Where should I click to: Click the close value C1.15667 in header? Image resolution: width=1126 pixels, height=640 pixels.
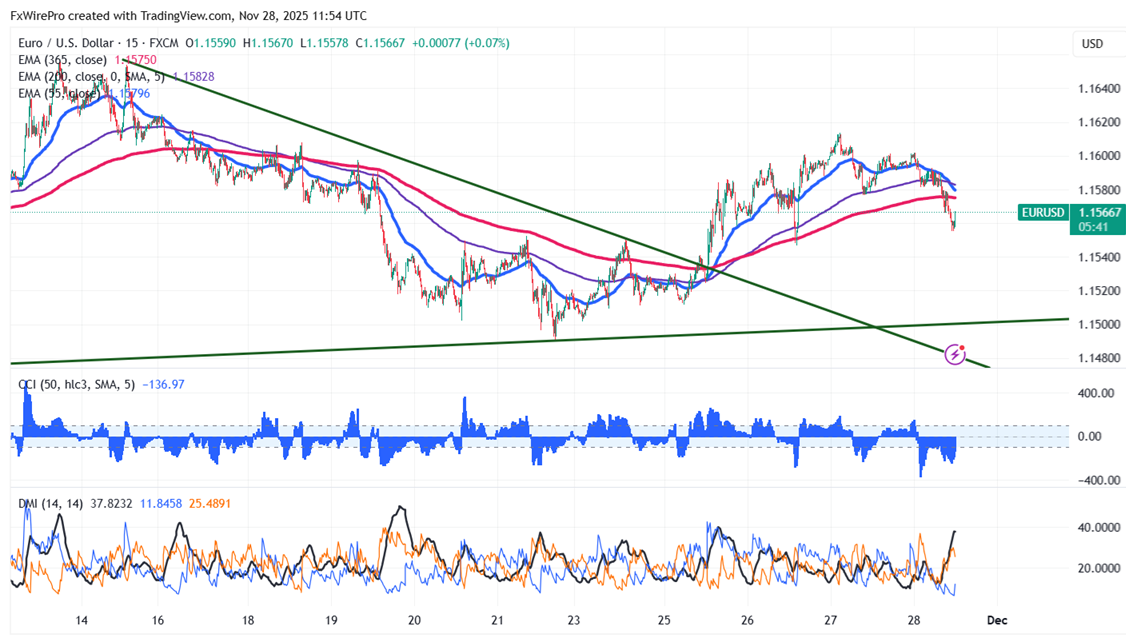click(x=380, y=43)
